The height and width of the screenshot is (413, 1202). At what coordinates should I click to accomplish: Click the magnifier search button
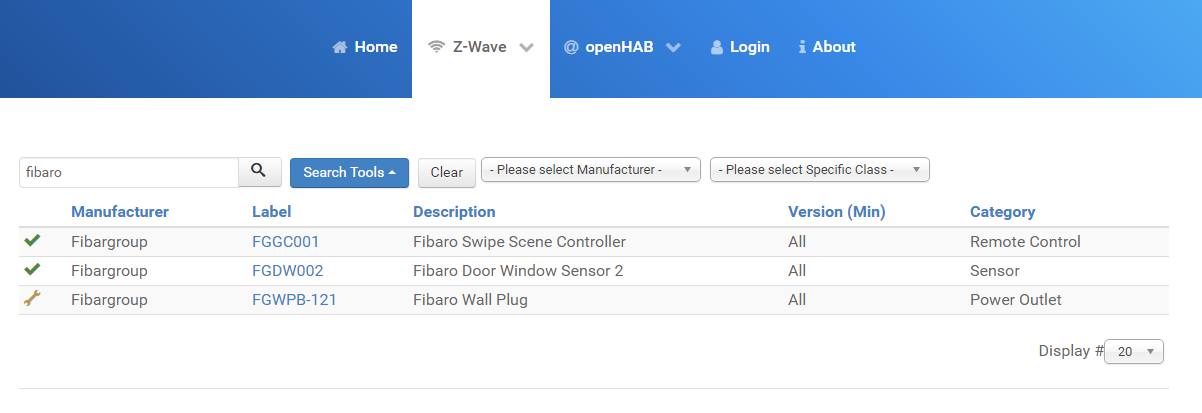coord(259,172)
